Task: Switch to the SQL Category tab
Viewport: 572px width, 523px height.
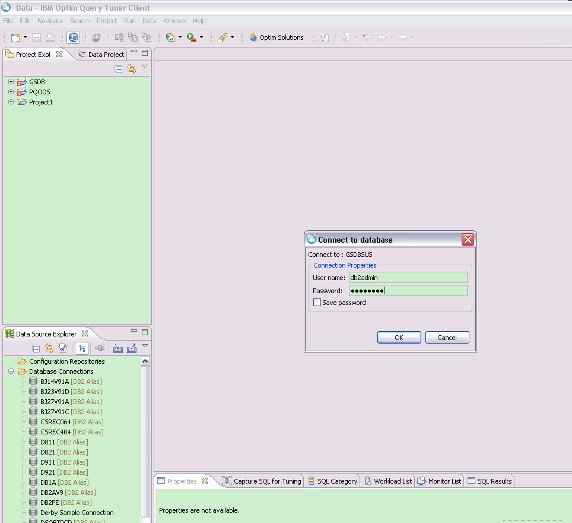Action: click(333, 481)
